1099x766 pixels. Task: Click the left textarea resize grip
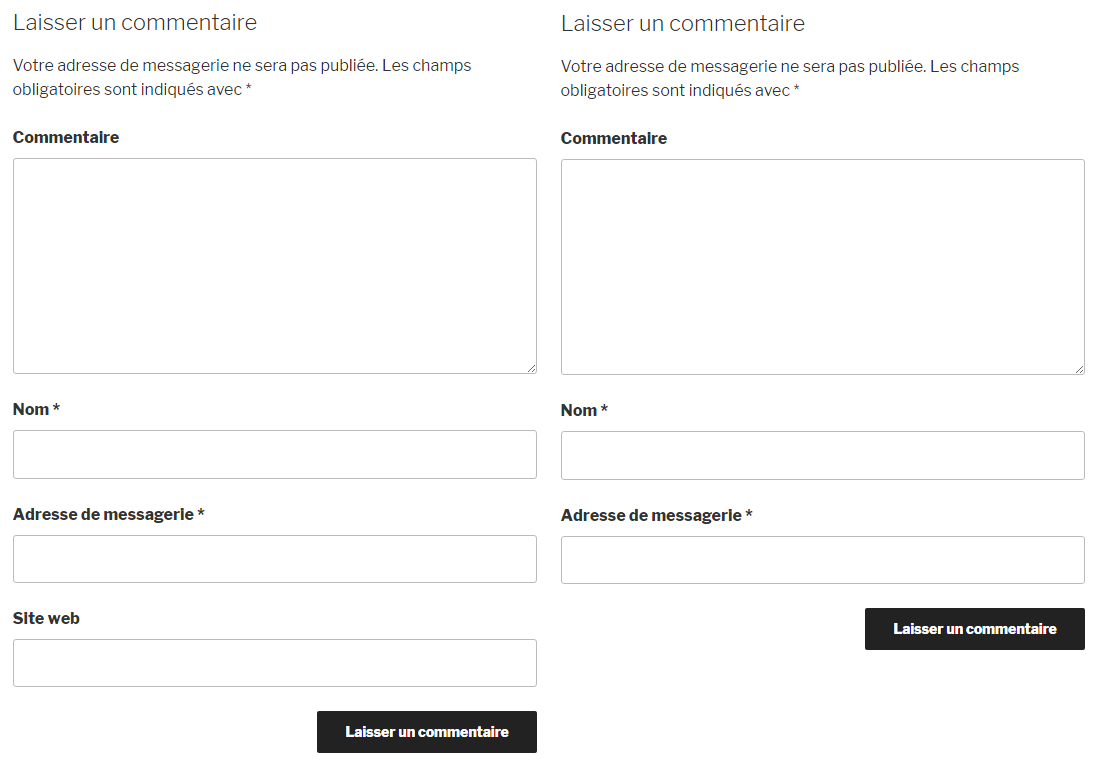[x=532, y=368]
